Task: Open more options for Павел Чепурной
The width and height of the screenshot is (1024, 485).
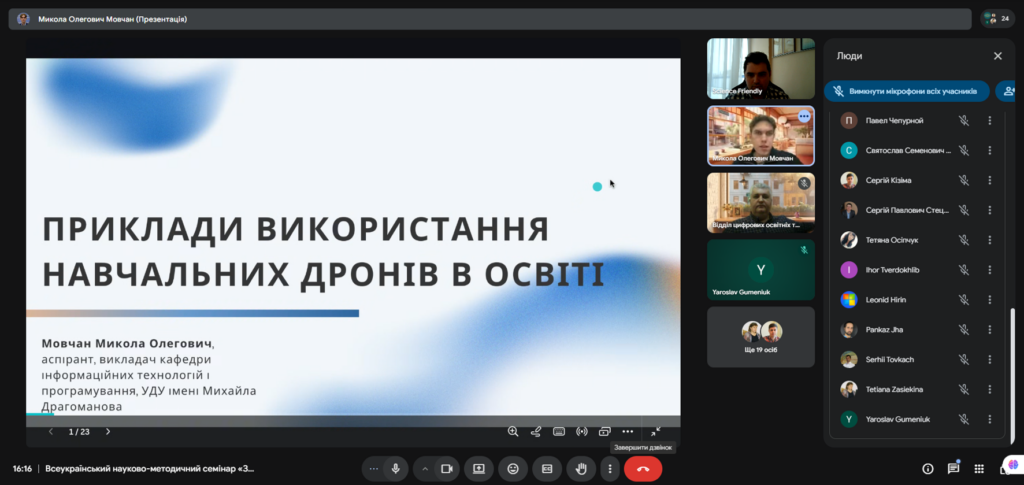Action: click(x=989, y=121)
